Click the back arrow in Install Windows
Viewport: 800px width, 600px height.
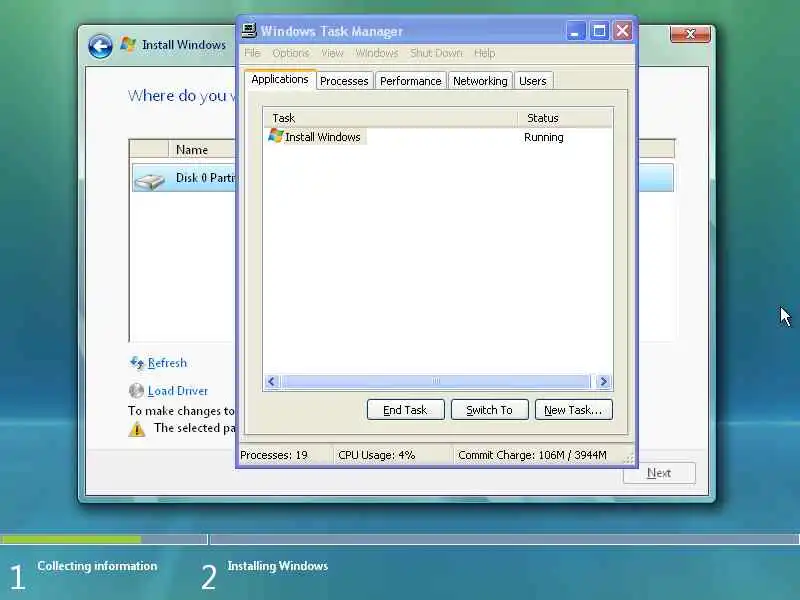pos(100,47)
